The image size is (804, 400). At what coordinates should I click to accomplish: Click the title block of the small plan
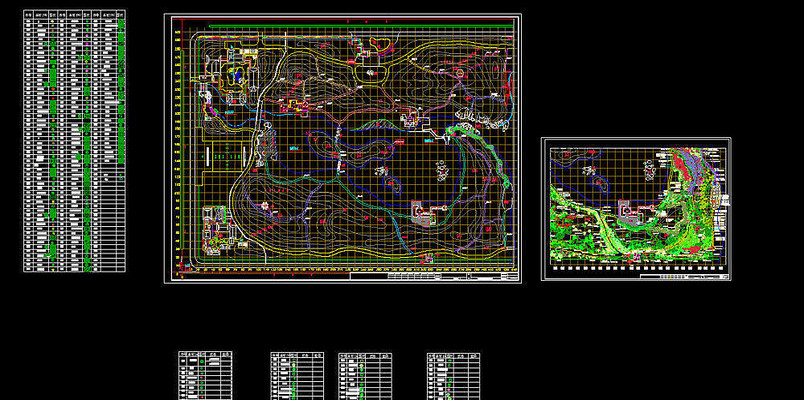(x=684, y=276)
